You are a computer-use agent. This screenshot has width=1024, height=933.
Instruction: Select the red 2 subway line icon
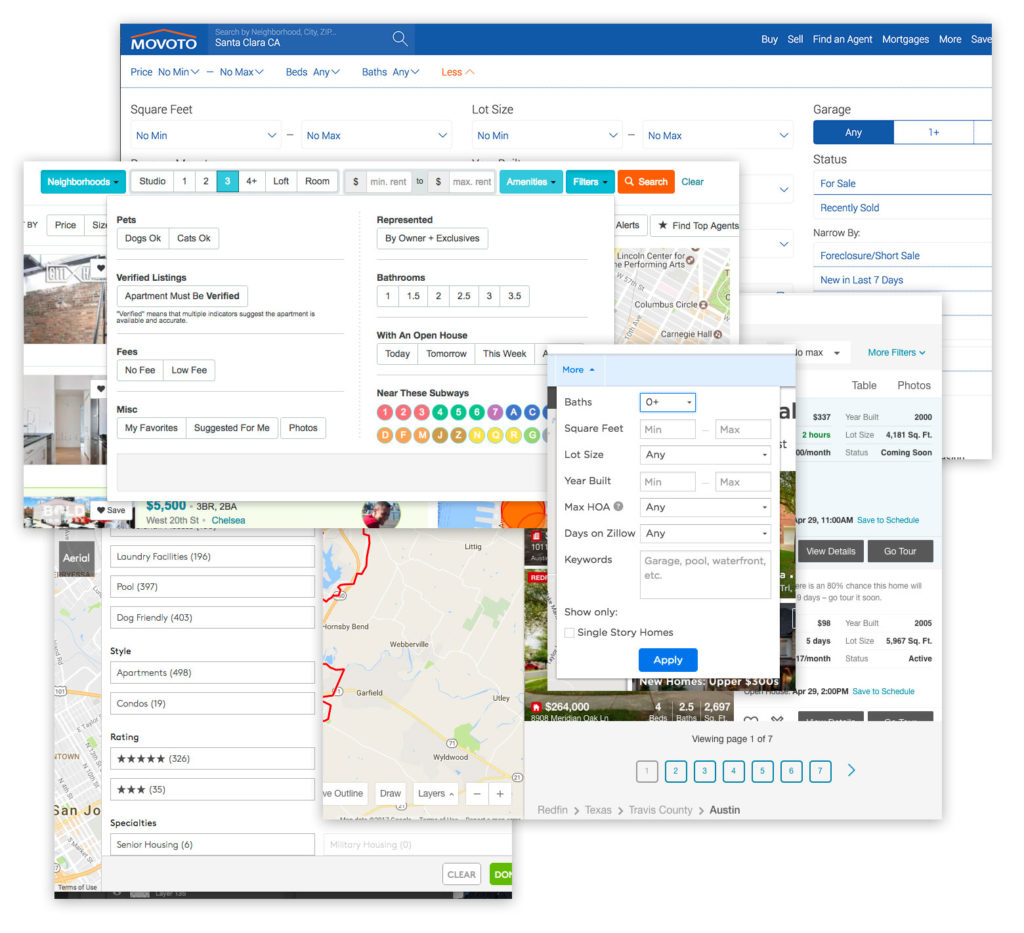point(403,412)
